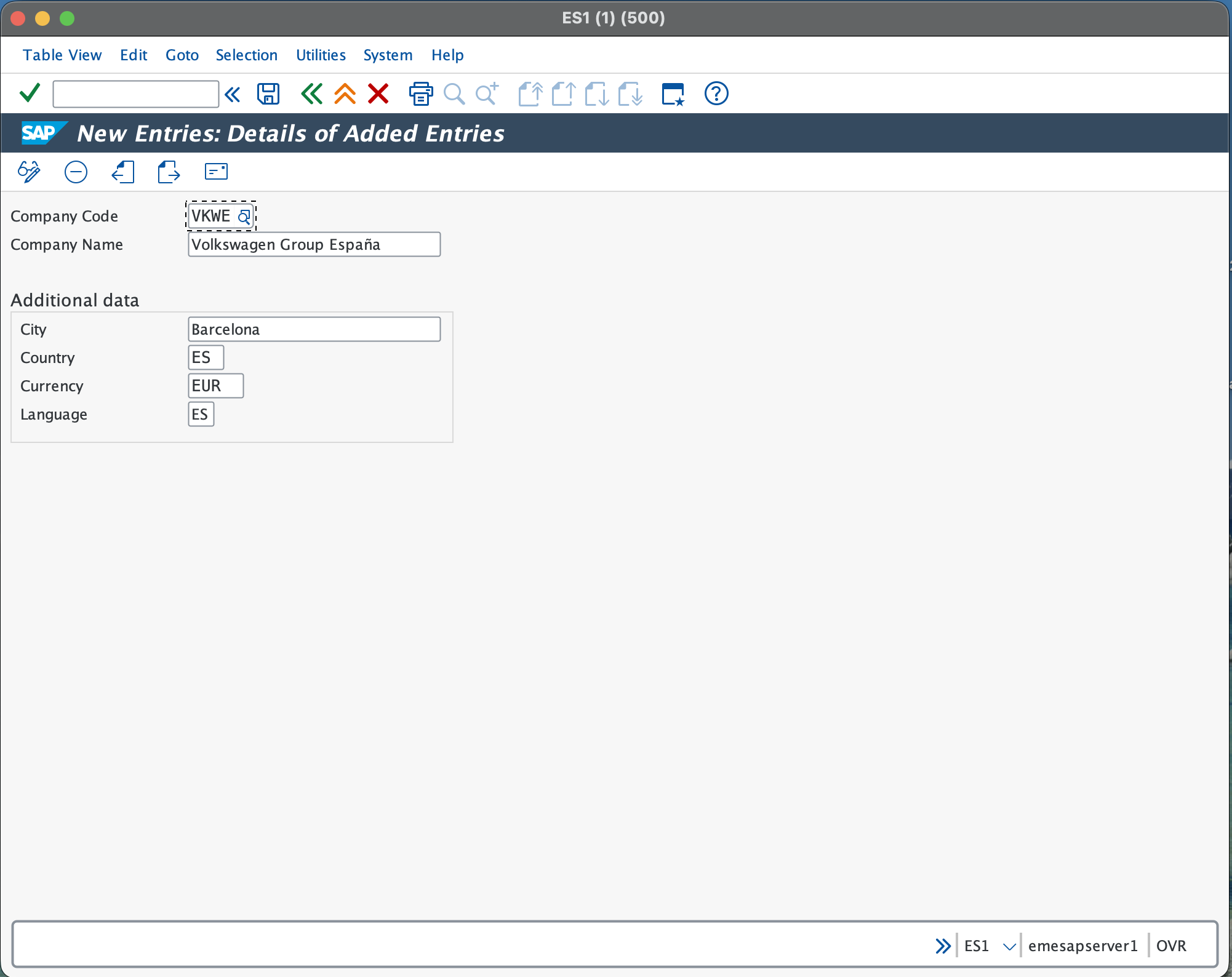Screen dimensions: 1232x977
Task: Open the Utilities menu
Action: click(x=321, y=55)
